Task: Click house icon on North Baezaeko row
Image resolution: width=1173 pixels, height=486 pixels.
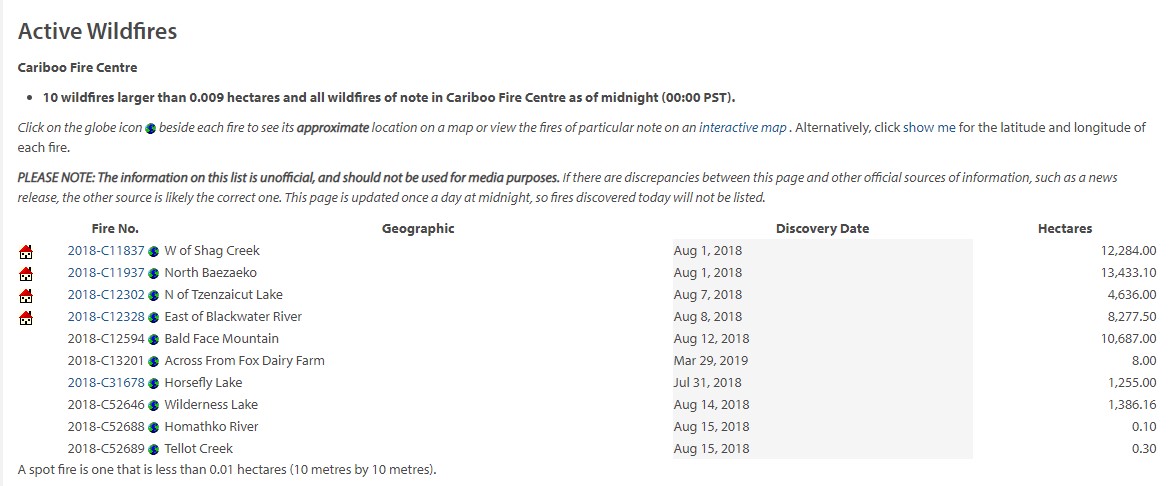Action: click(26, 274)
